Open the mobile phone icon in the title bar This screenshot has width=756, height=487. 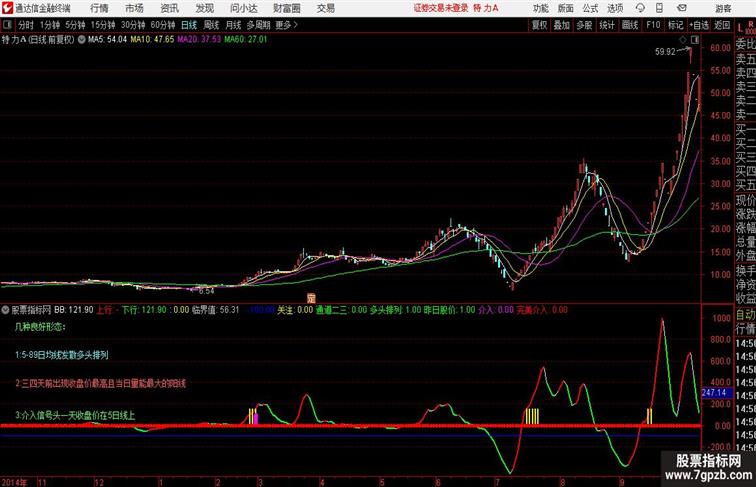(659, 8)
